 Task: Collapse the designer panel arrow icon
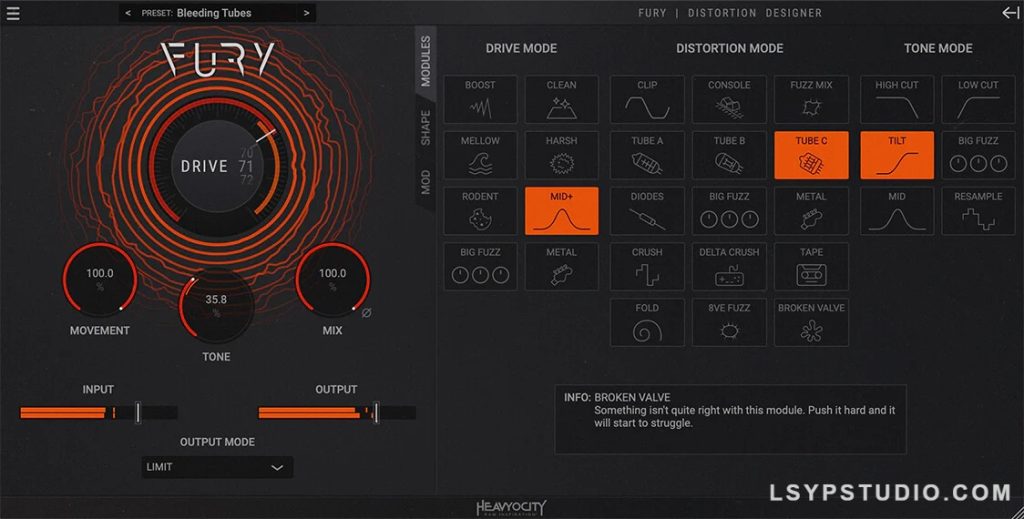(x=1010, y=13)
